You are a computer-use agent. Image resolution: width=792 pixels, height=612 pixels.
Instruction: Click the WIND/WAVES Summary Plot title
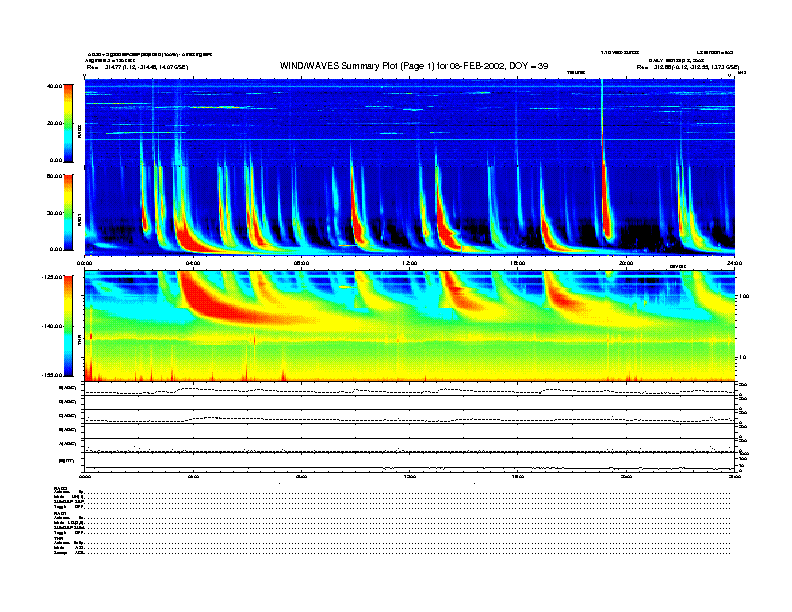414,66
